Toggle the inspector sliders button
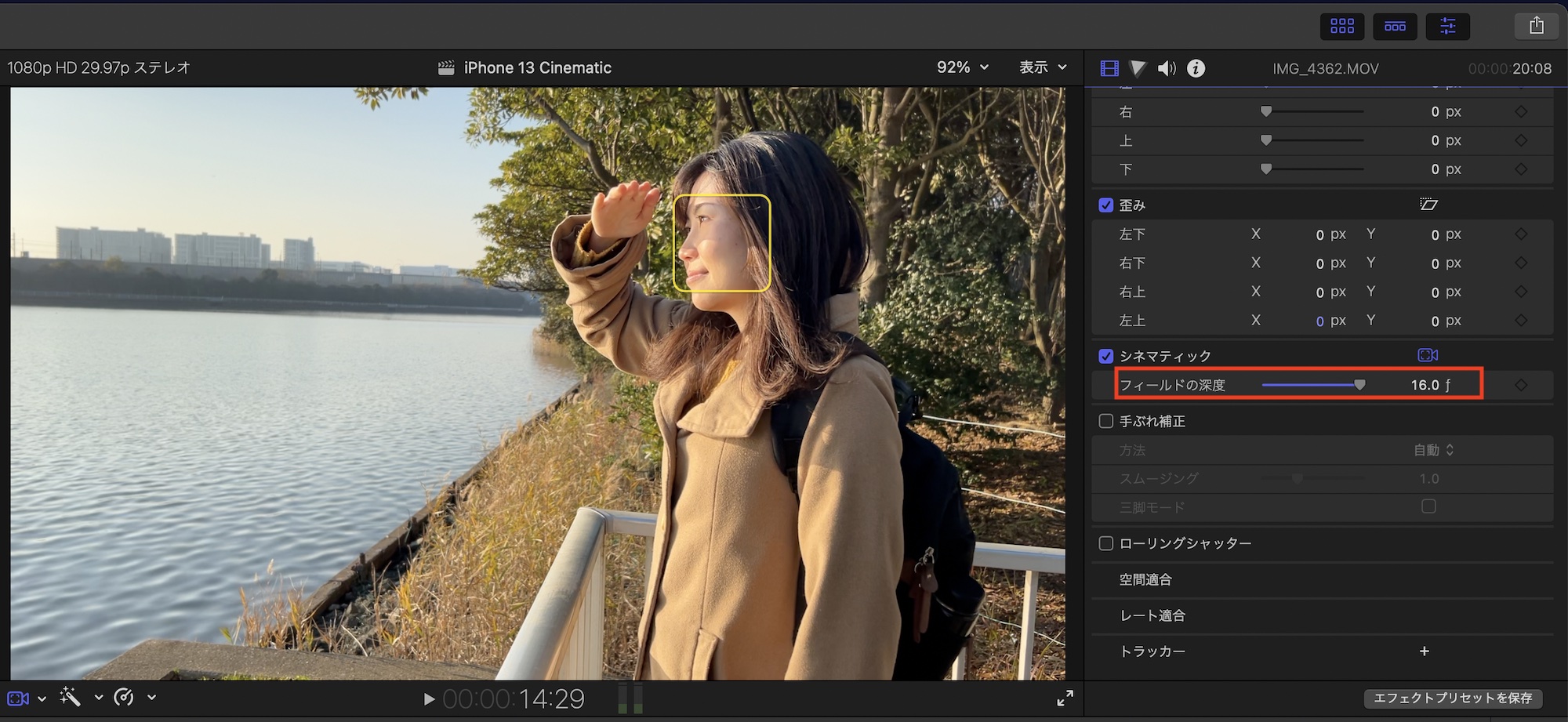This screenshot has width=1568, height=722. [x=1447, y=26]
